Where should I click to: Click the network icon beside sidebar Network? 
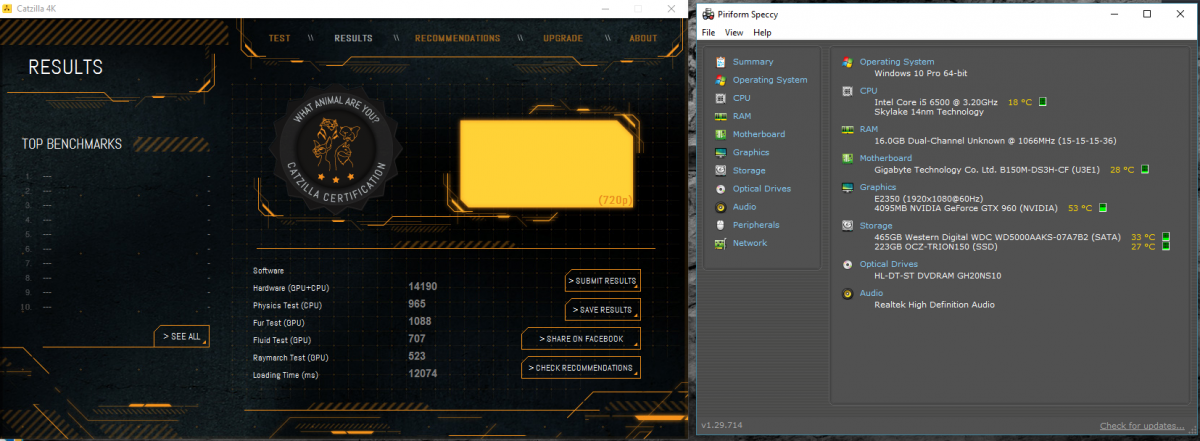[721, 242]
